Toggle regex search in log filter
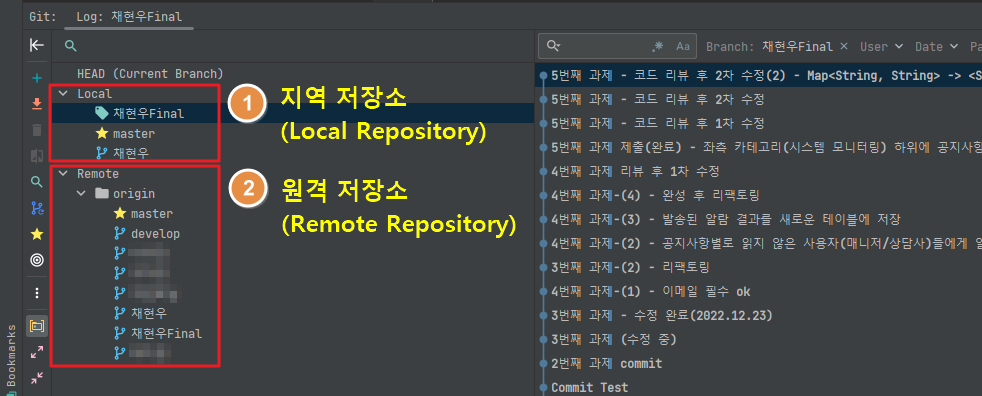Image resolution: width=982 pixels, height=396 pixels. coord(658,46)
